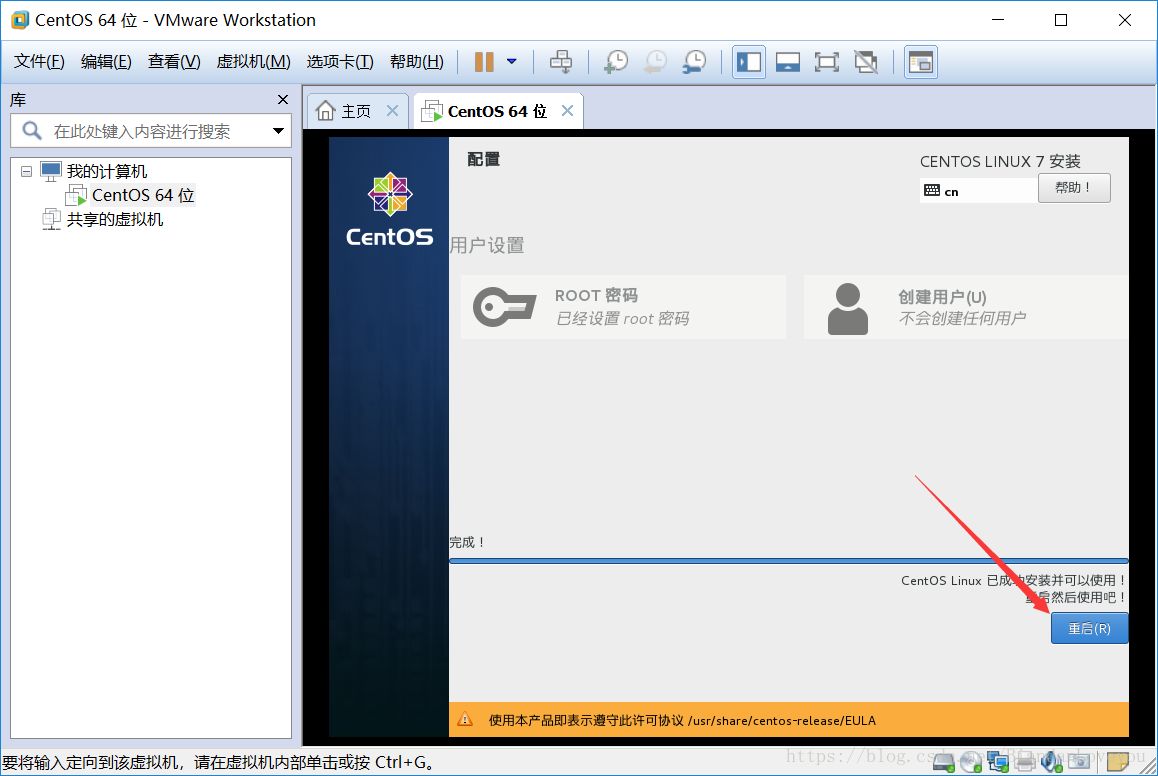
Task: Click the printer status bar icon
Action: pos(1024,761)
